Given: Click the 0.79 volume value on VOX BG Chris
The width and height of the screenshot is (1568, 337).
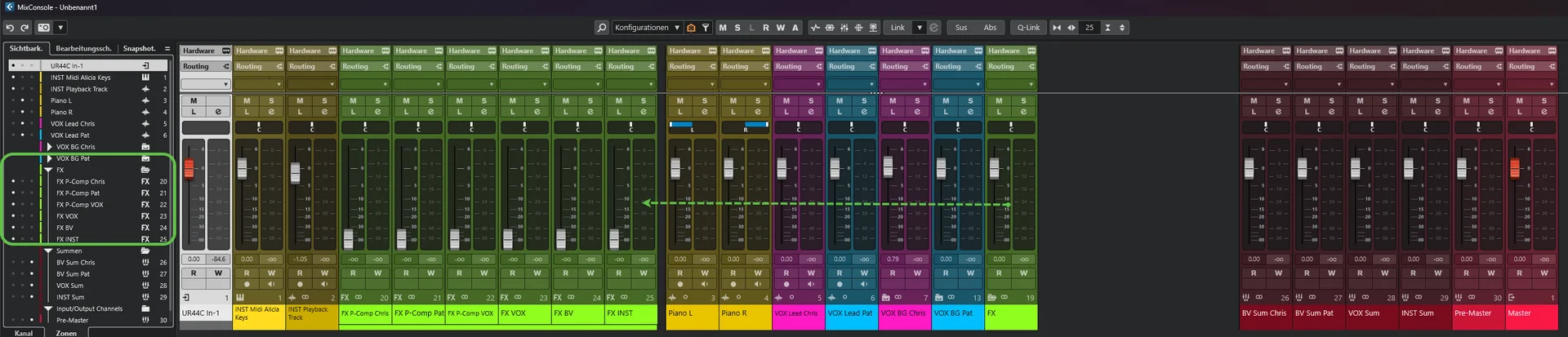Looking at the screenshot, I should coord(893,259).
